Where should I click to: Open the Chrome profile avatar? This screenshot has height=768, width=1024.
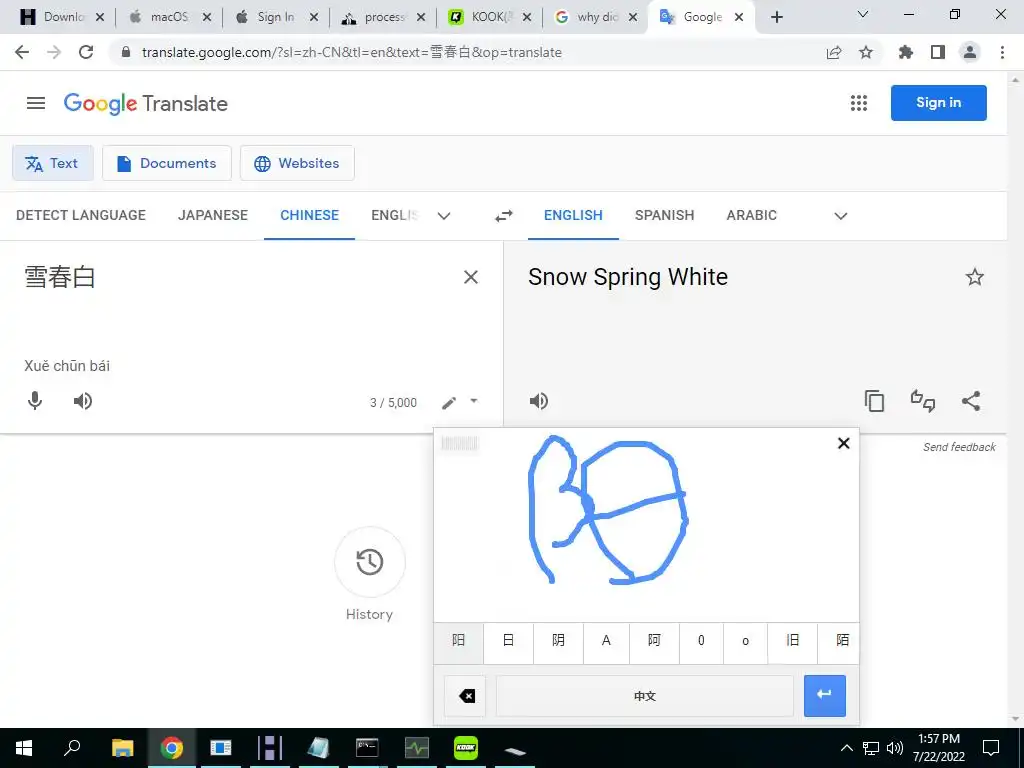coord(970,52)
